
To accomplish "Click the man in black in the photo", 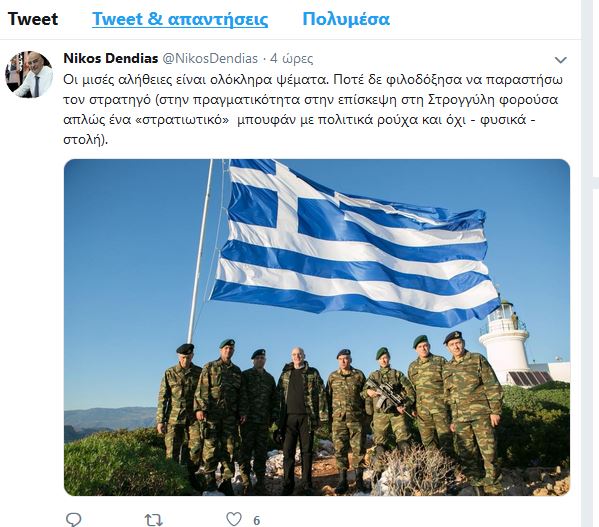I will coord(298,416).
